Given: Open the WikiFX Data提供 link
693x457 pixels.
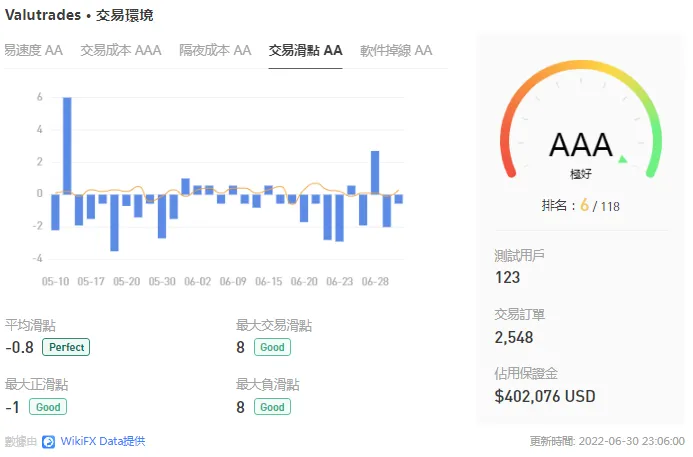Looking at the screenshot, I should tap(103, 441).
